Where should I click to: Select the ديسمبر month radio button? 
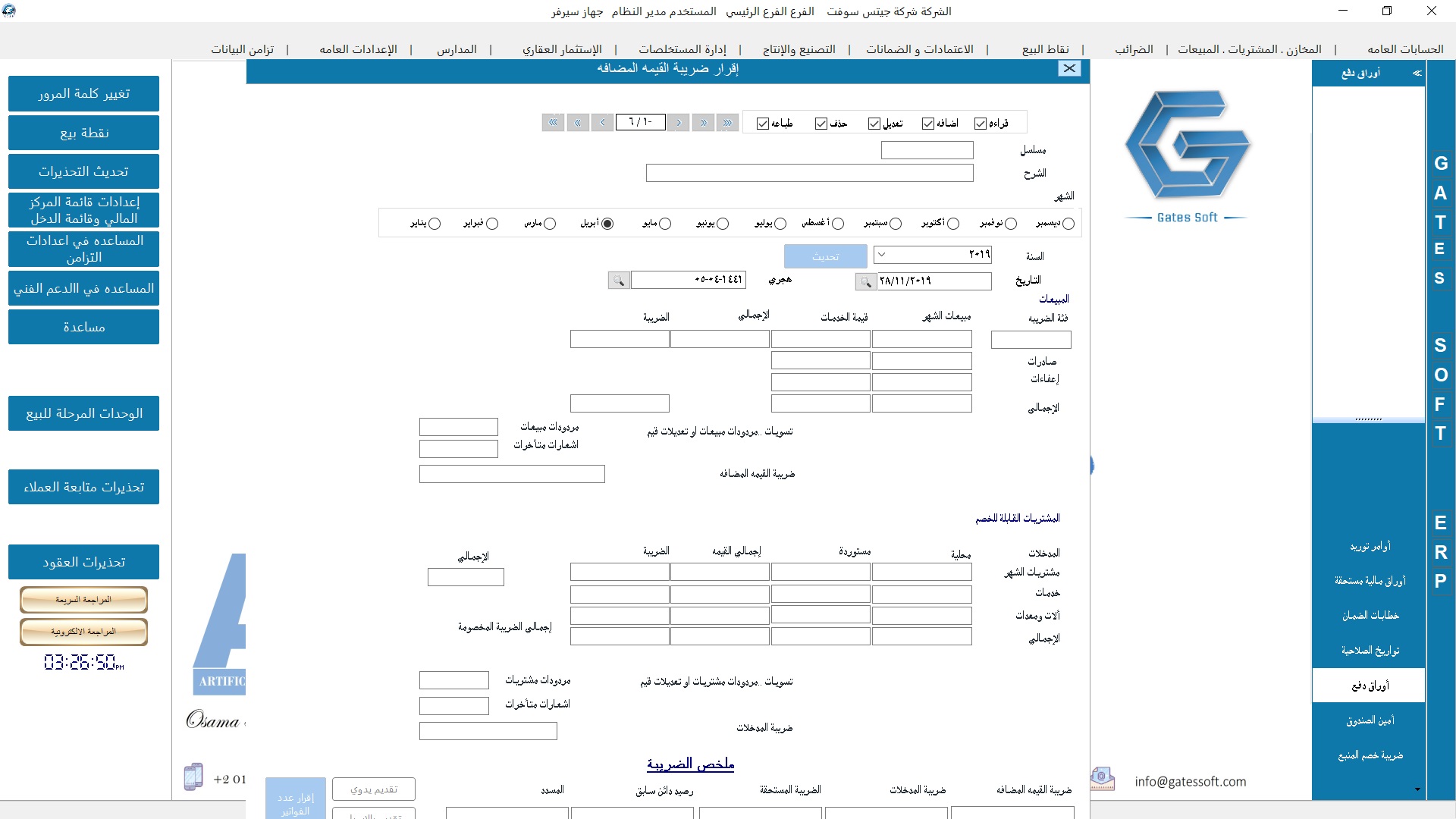click(x=1068, y=224)
